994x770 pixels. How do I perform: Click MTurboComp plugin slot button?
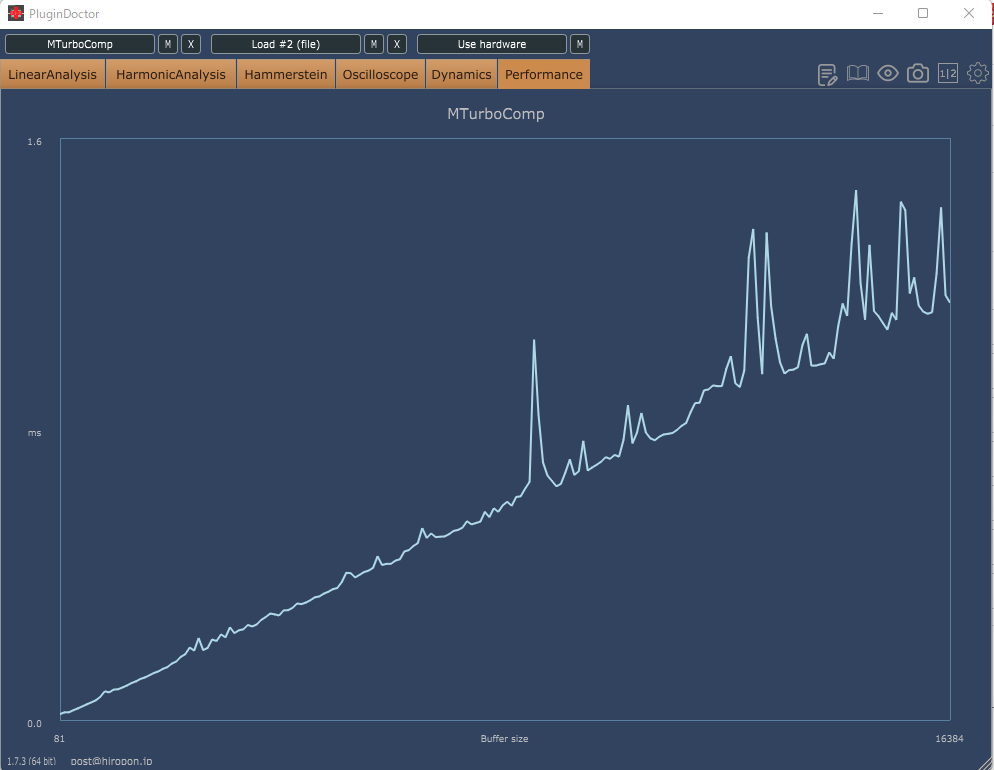click(80, 44)
